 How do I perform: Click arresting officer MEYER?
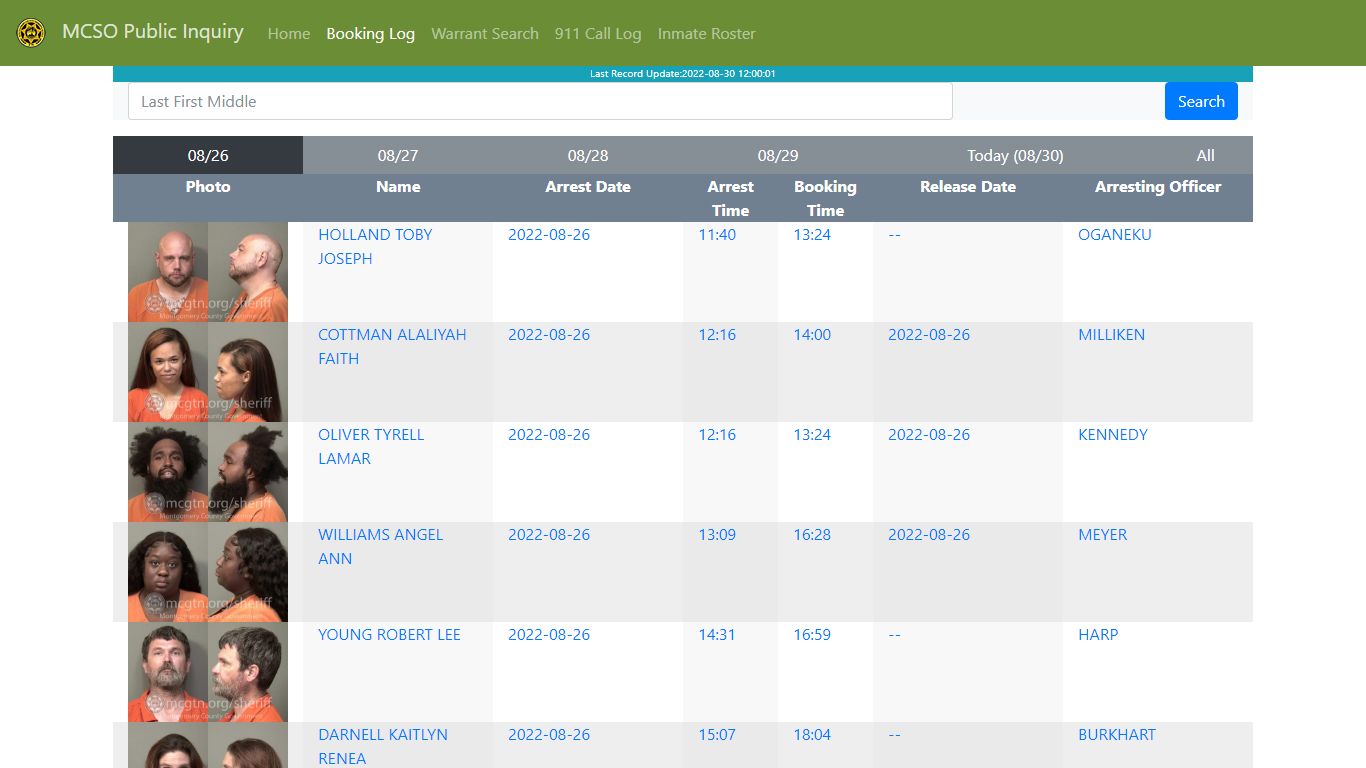(1102, 534)
